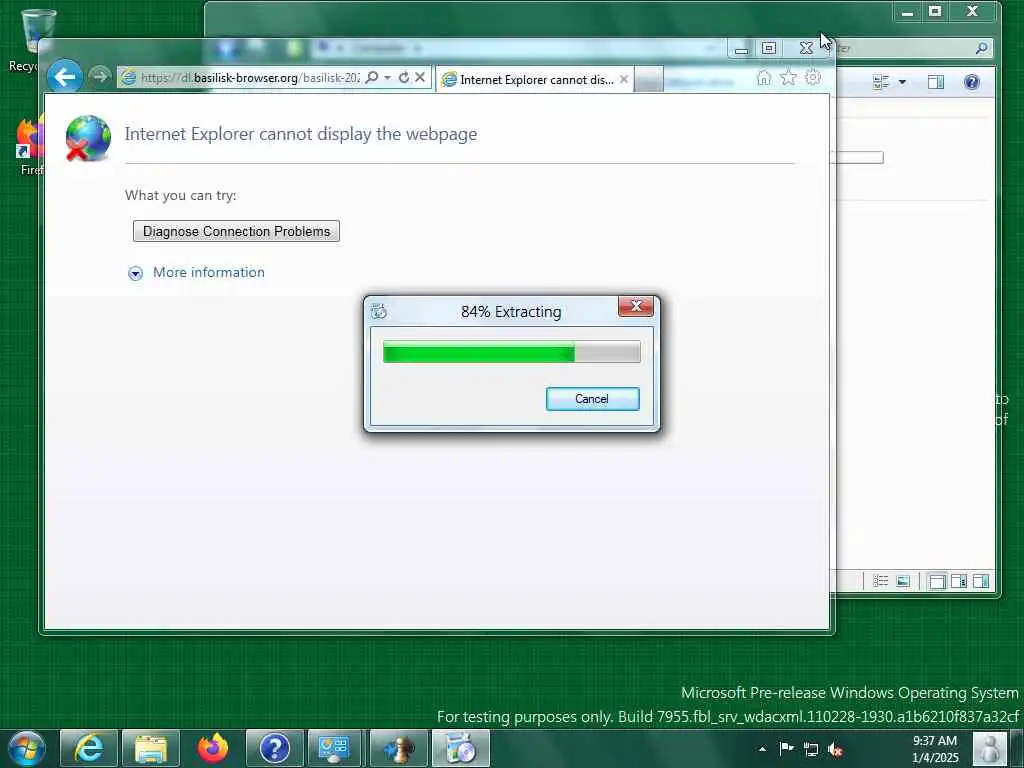Click the network tray icon
The width and height of the screenshot is (1024, 768).
[x=810, y=749]
